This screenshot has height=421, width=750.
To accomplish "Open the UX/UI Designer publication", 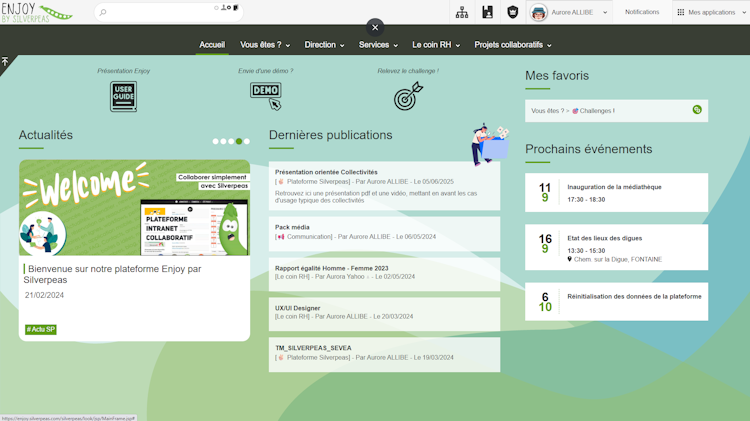I will 298,308.
